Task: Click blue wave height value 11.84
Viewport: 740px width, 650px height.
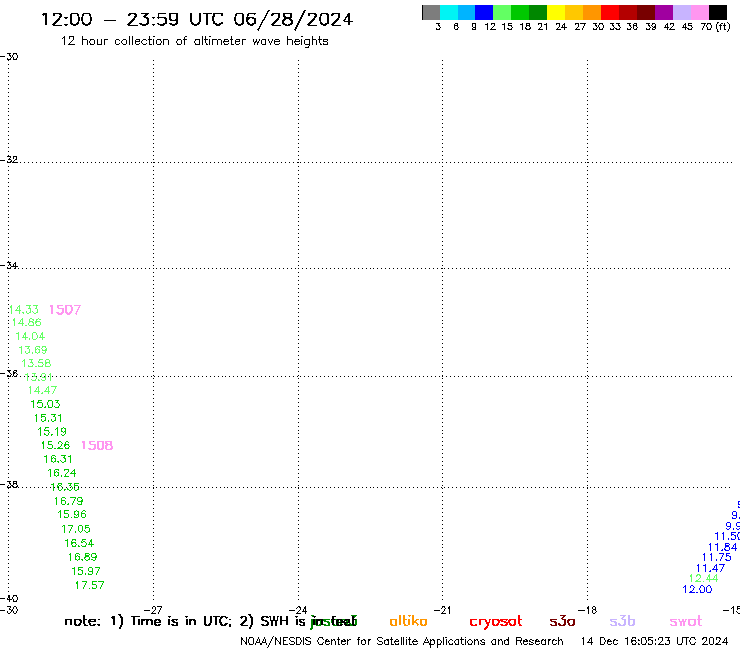Action: [723, 547]
